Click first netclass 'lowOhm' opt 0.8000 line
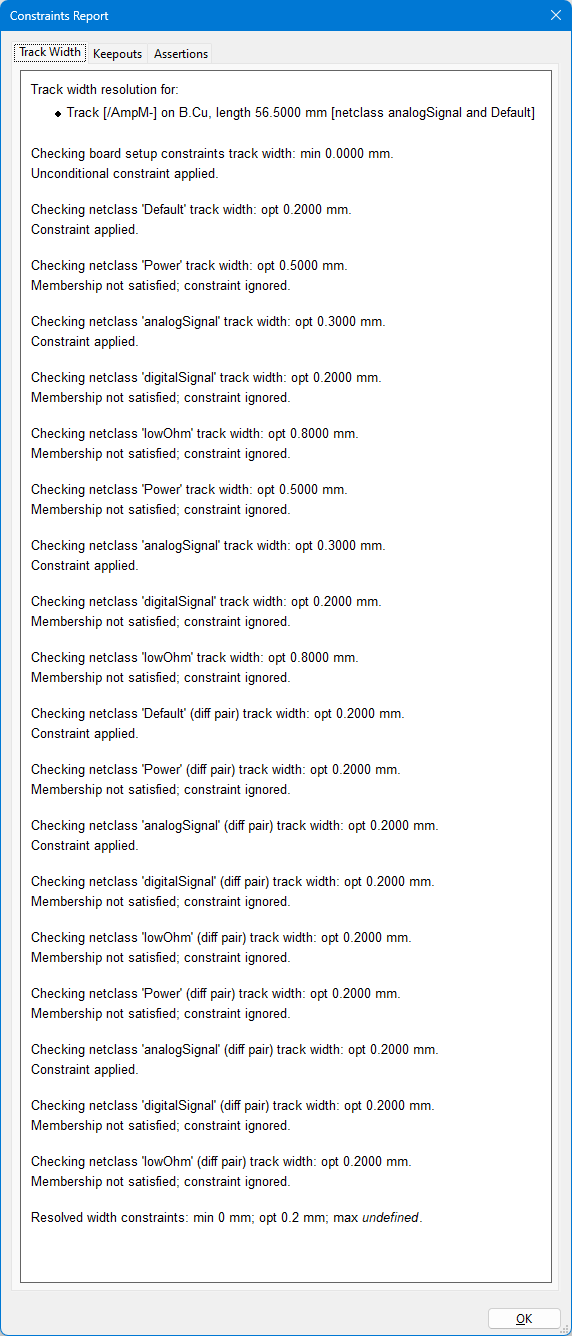The height and width of the screenshot is (1336, 572). 195,434
